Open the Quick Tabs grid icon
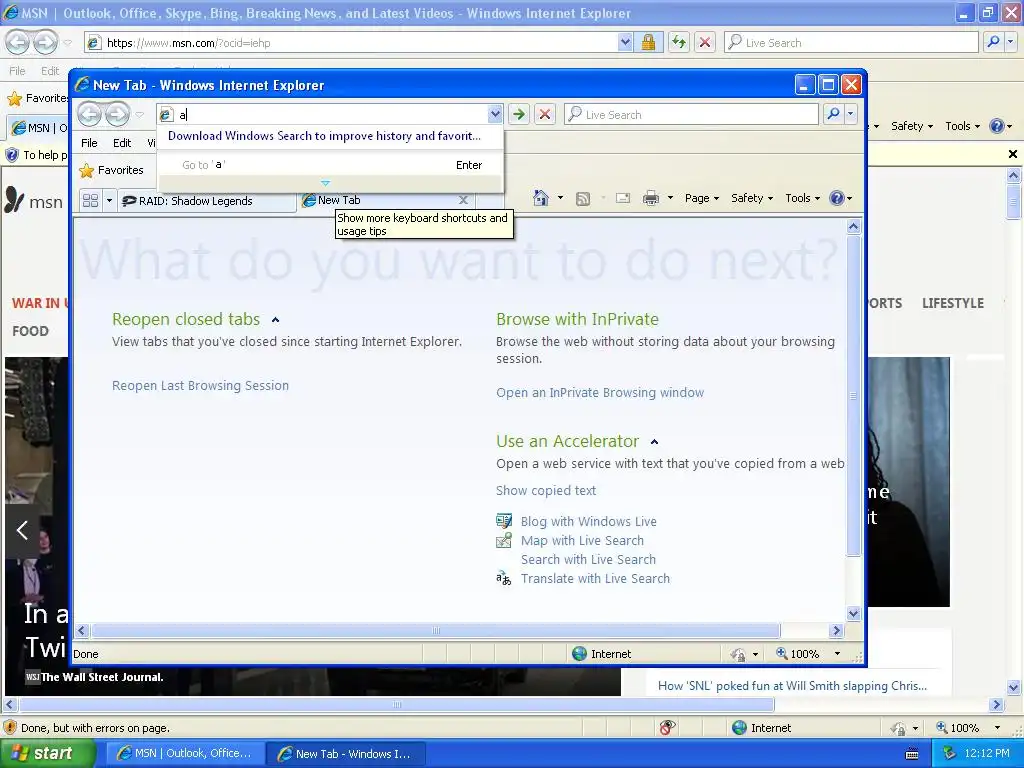Viewport: 1024px width, 768px height. pyautogui.click(x=91, y=200)
